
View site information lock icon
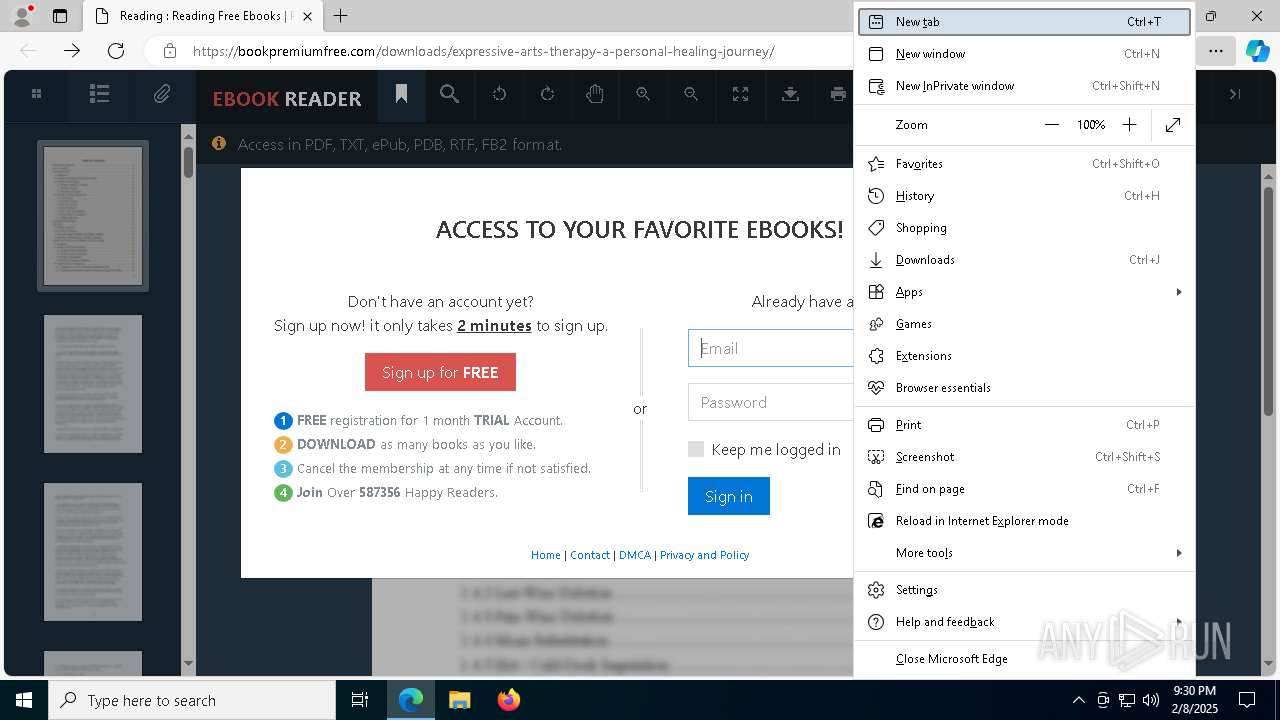pyautogui.click(x=170, y=51)
